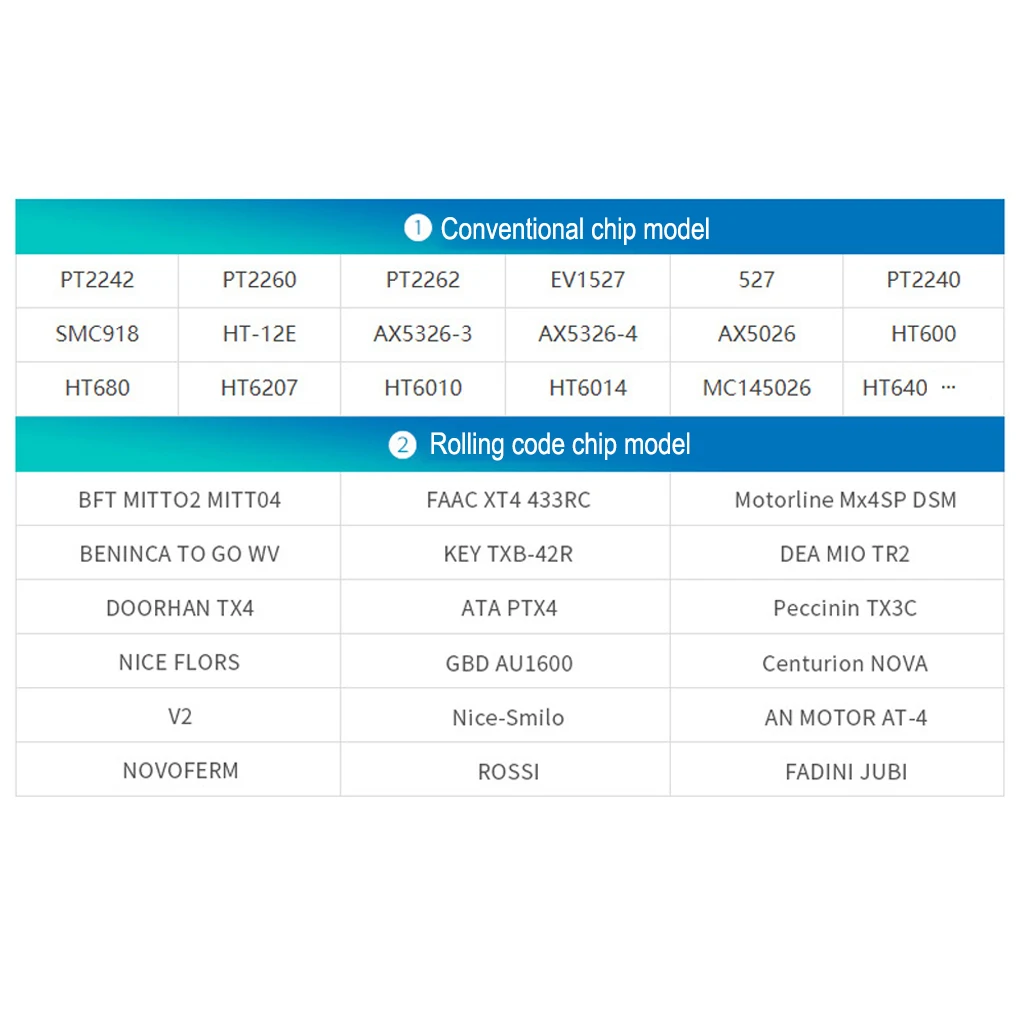
Task: Click the FADINI JUBI cell
Action: (845, 771)
